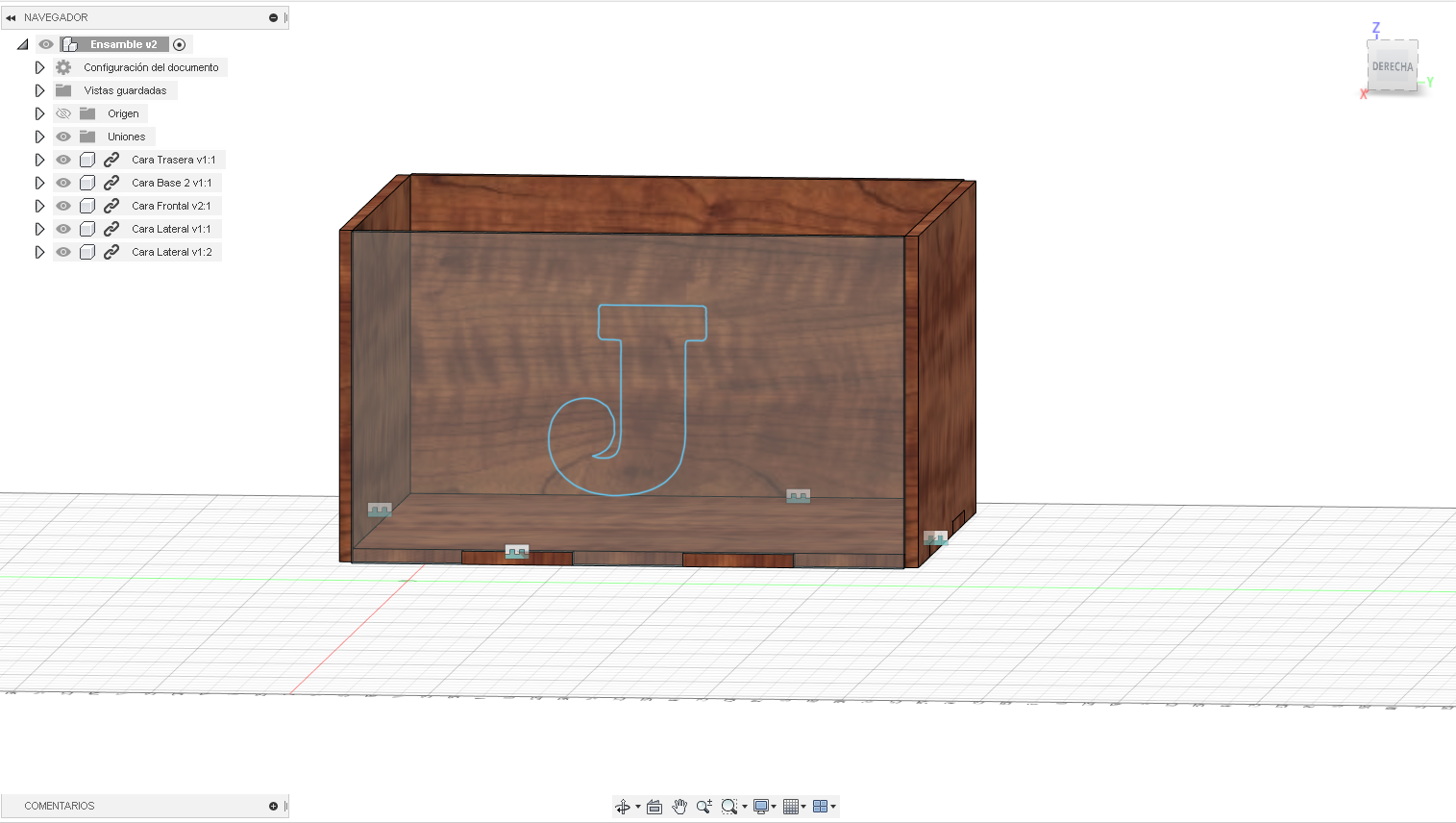
Task: Hide the Cara Trasera v1:1 component
Action: click(x=63, y=160)
